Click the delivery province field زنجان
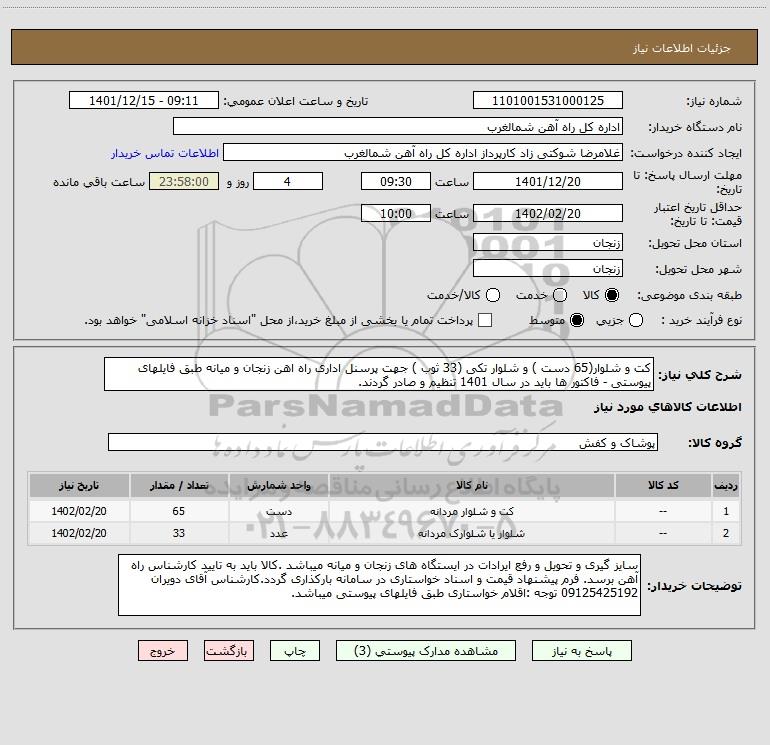 pyautogui.click(x=548, y=243)
